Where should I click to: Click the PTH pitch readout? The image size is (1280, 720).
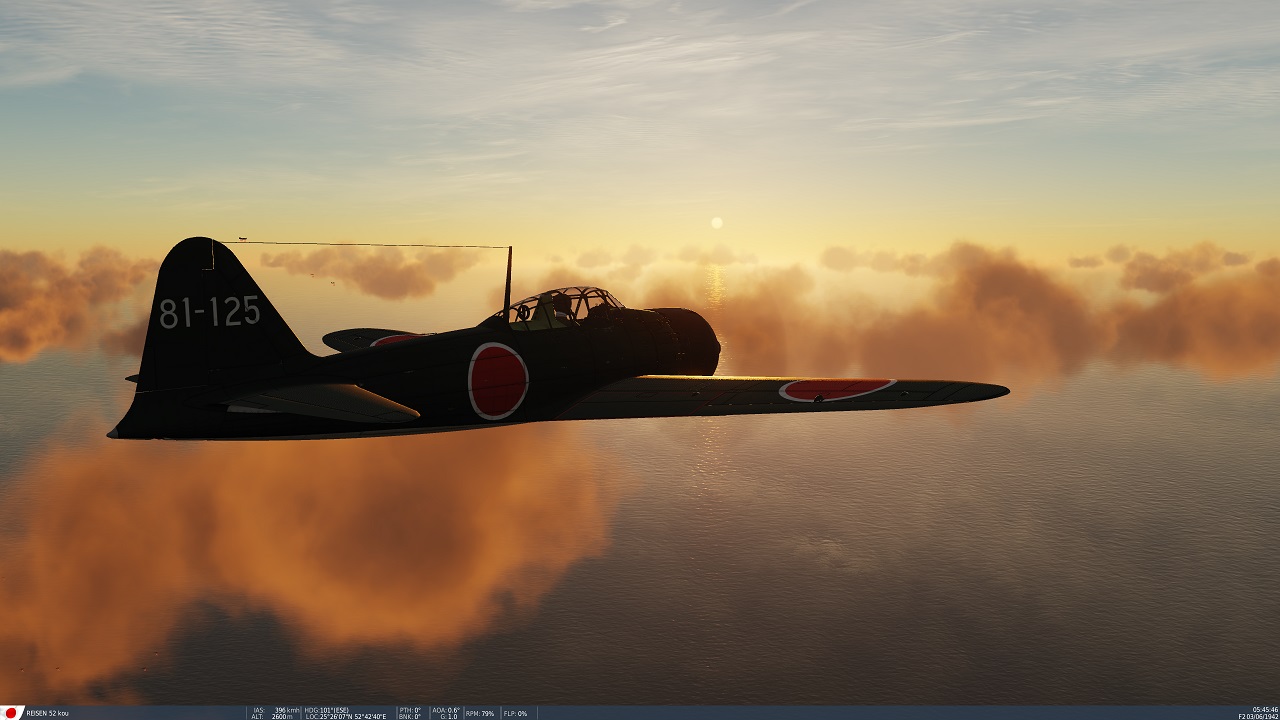[x=410, y=710]
